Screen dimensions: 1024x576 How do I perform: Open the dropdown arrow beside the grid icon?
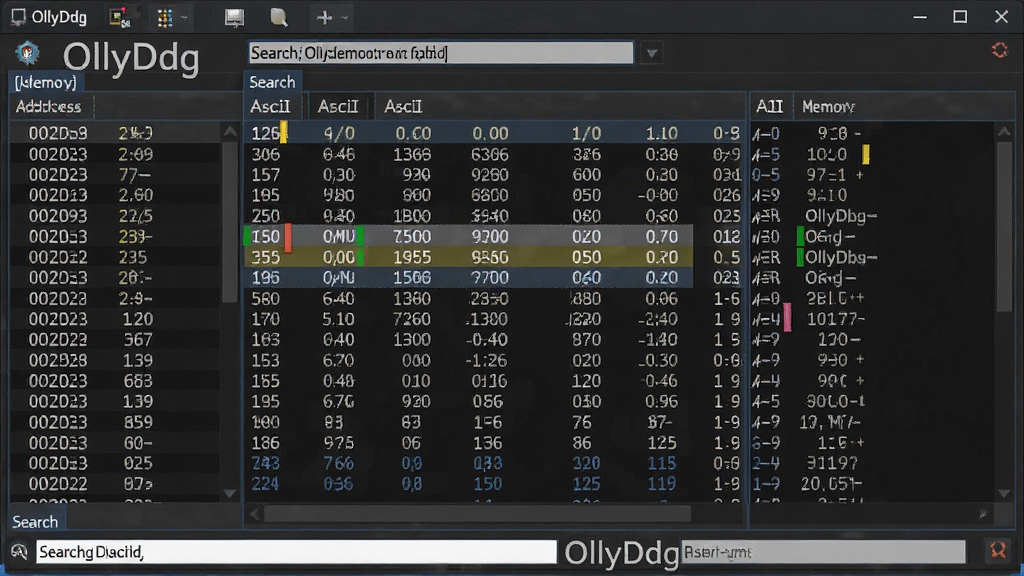click(184, 18)
